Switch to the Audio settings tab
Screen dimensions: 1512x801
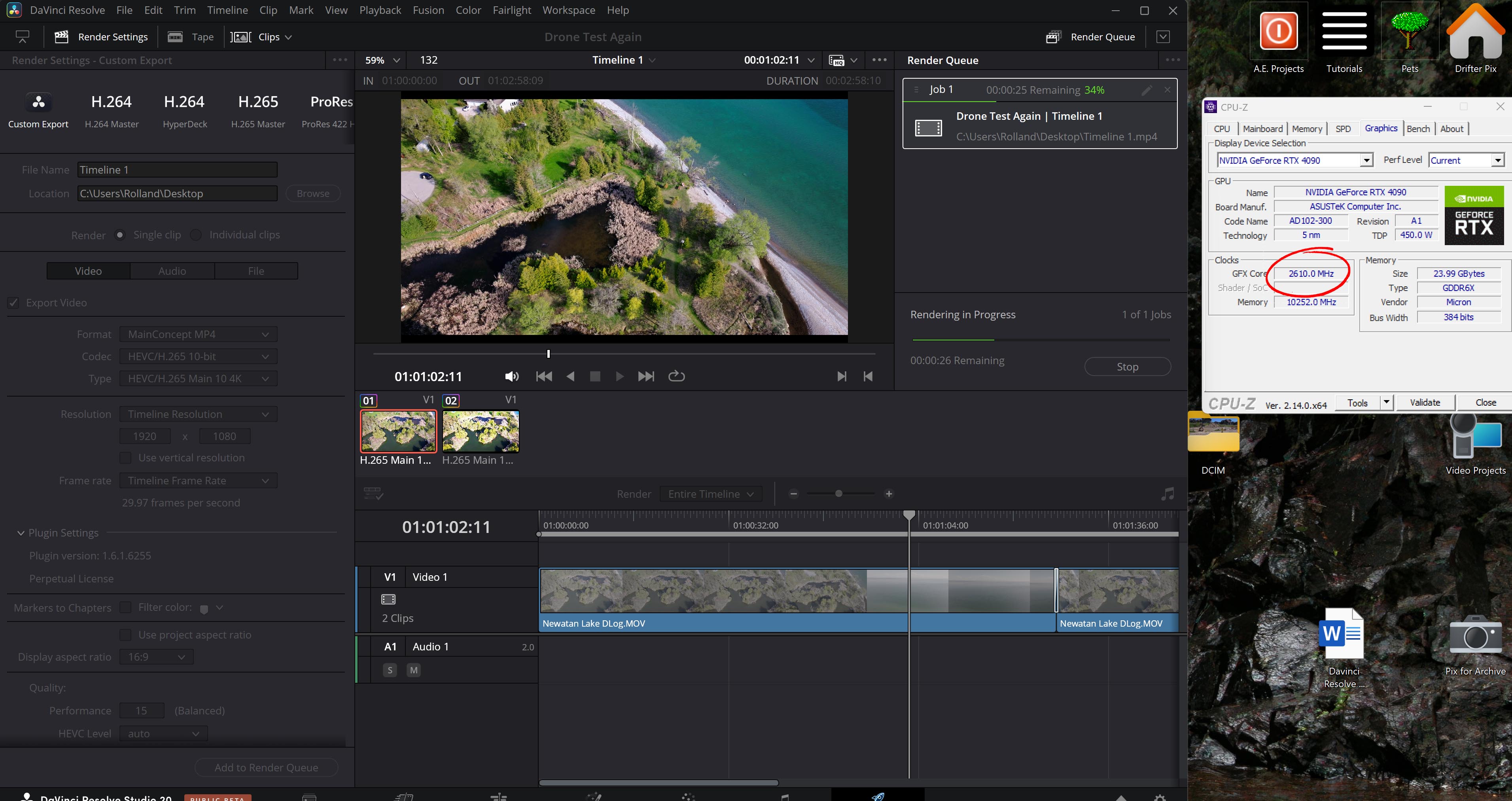coord(172,271)
